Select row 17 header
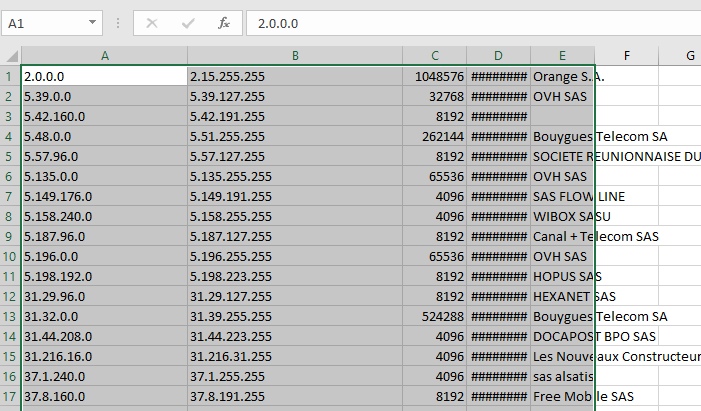 click(10, 396)
